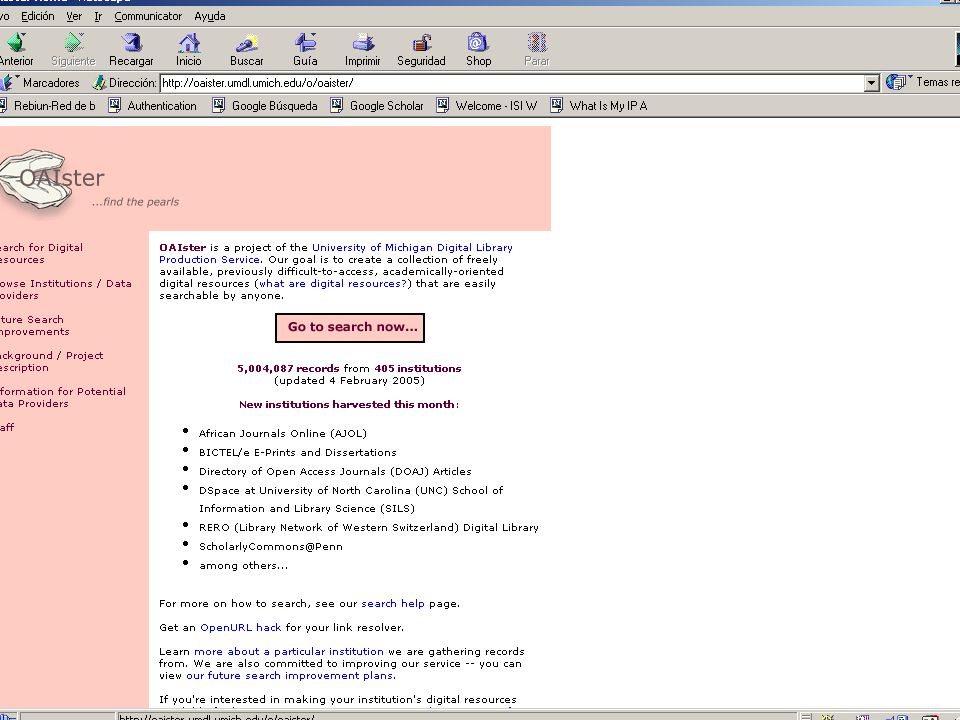The image size is (960, 720).
Task: Open the Communicator menu
Action: (148, 17)
